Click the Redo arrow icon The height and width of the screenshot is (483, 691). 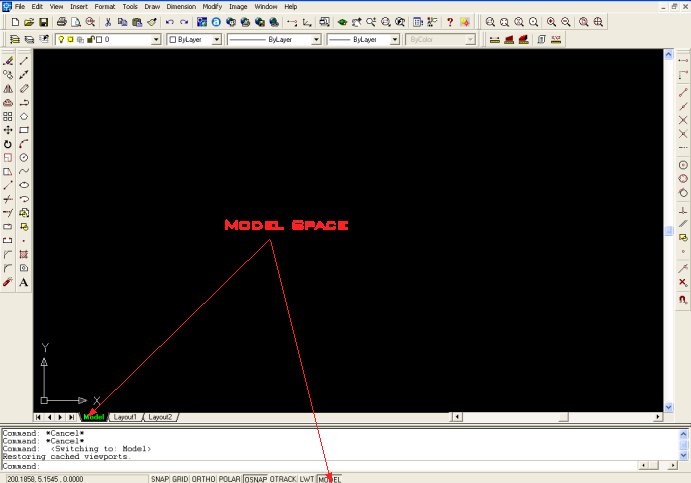point(184,22)
